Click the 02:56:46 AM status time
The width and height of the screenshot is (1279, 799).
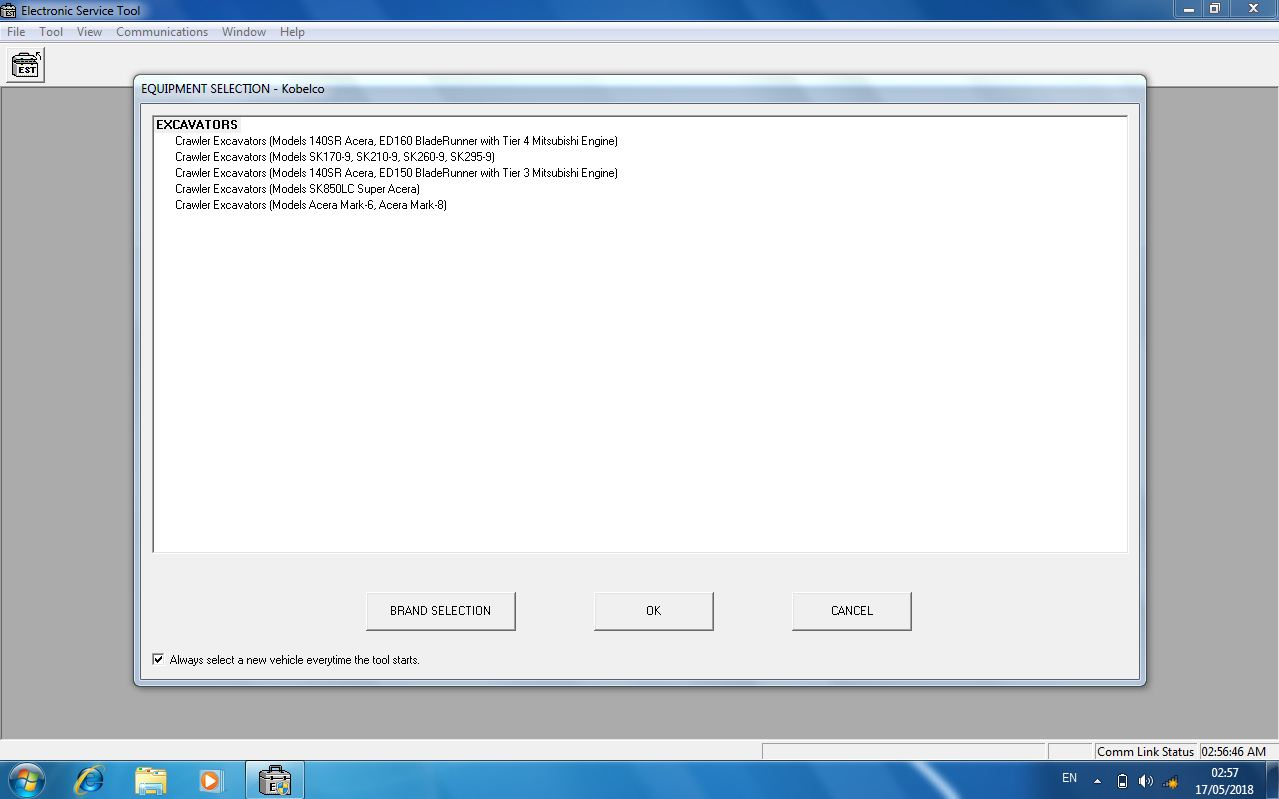1235,751
